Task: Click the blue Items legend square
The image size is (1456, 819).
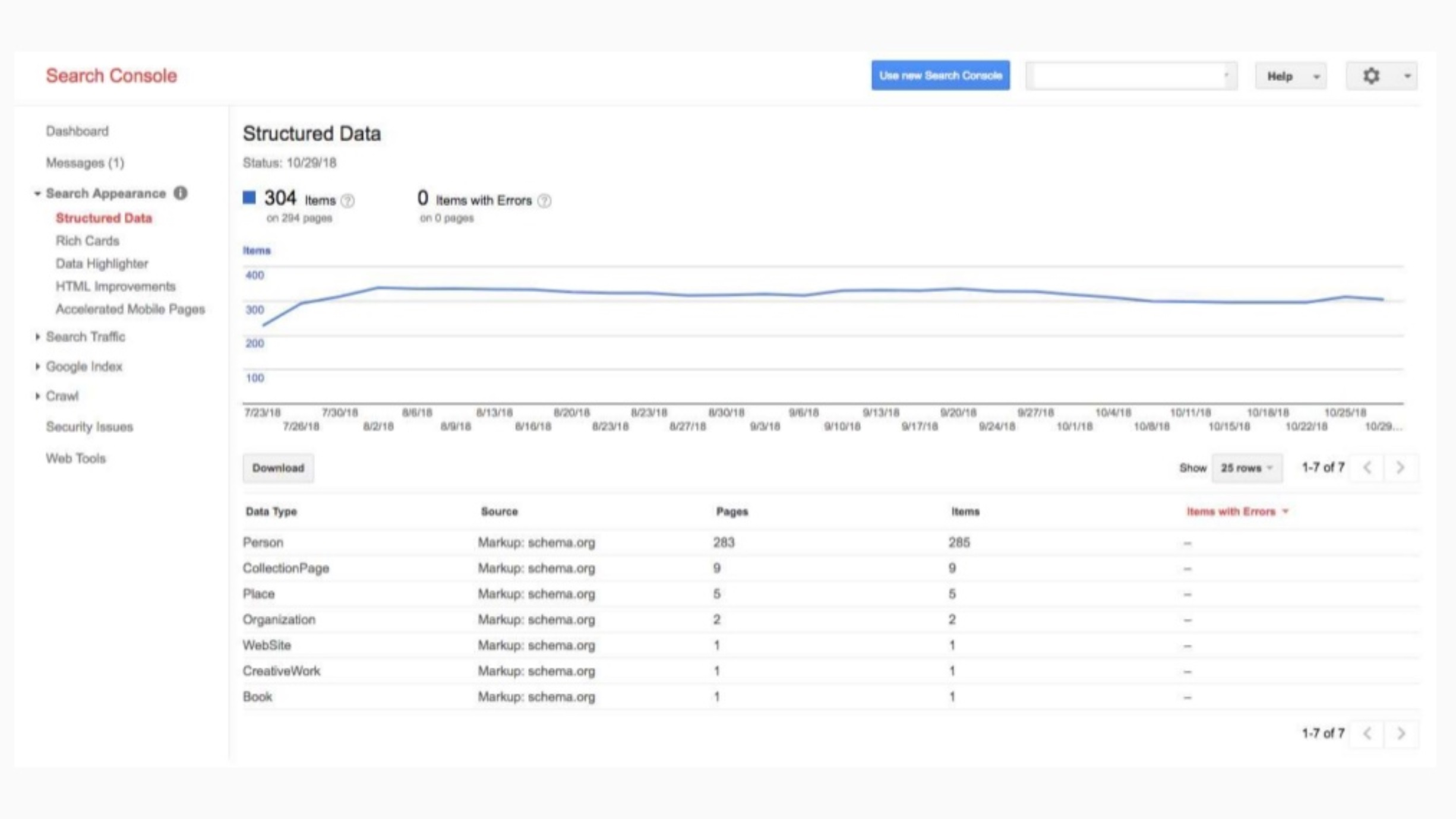Action: pos(249,197)
